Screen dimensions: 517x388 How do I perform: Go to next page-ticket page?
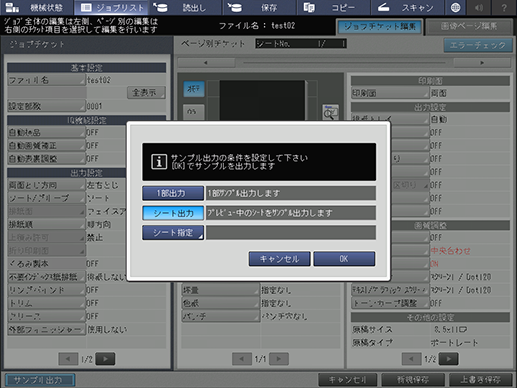point(279,359)
